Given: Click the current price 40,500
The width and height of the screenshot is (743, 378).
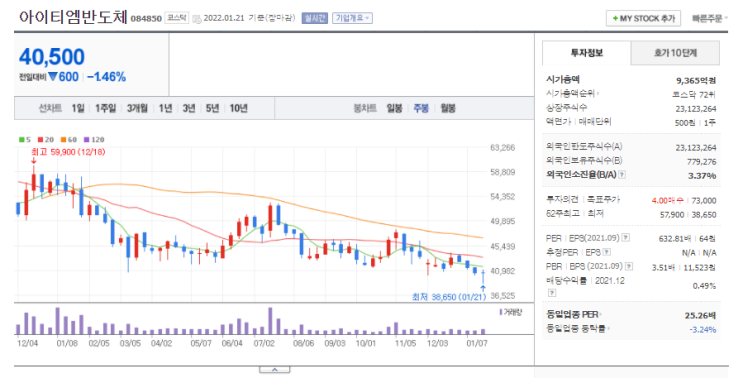Looking at the screenshot, I should coord(52,57).
